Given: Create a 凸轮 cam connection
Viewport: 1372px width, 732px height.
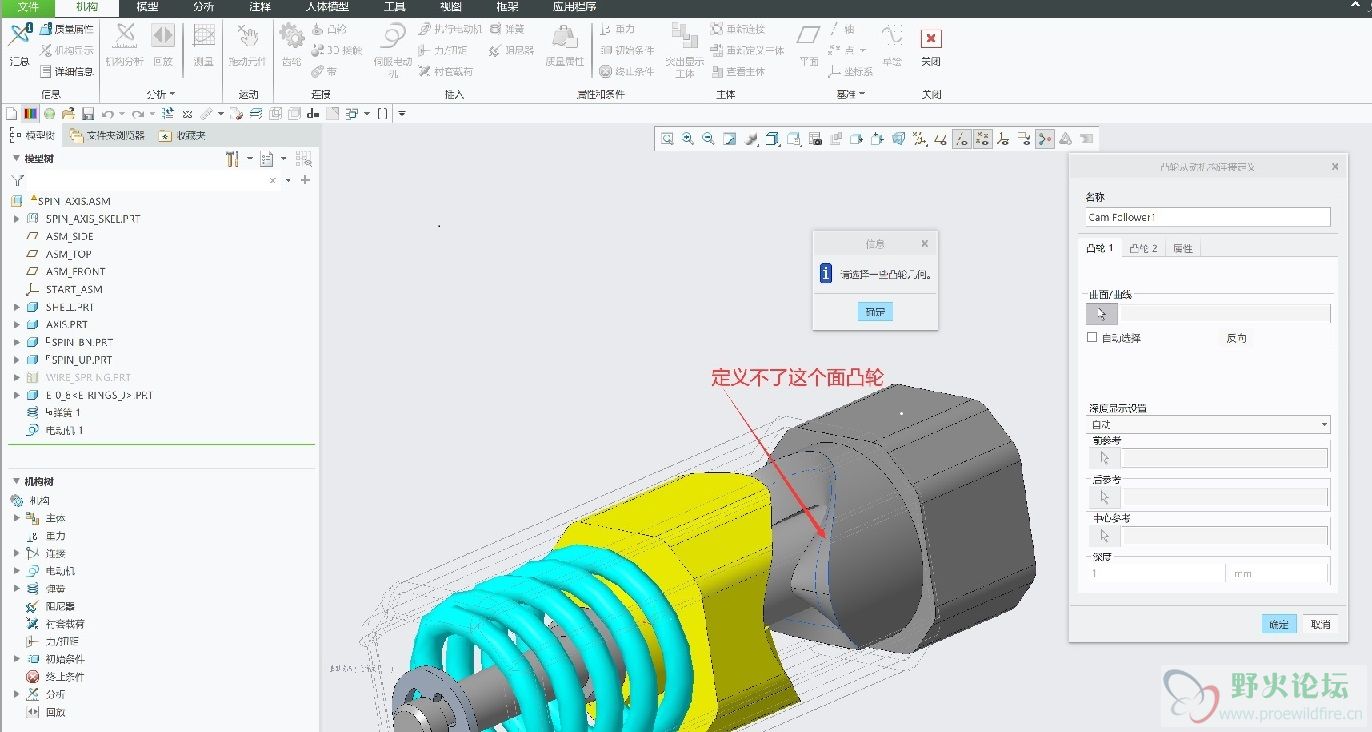Looking at the screenshot, I should [329, 29].
